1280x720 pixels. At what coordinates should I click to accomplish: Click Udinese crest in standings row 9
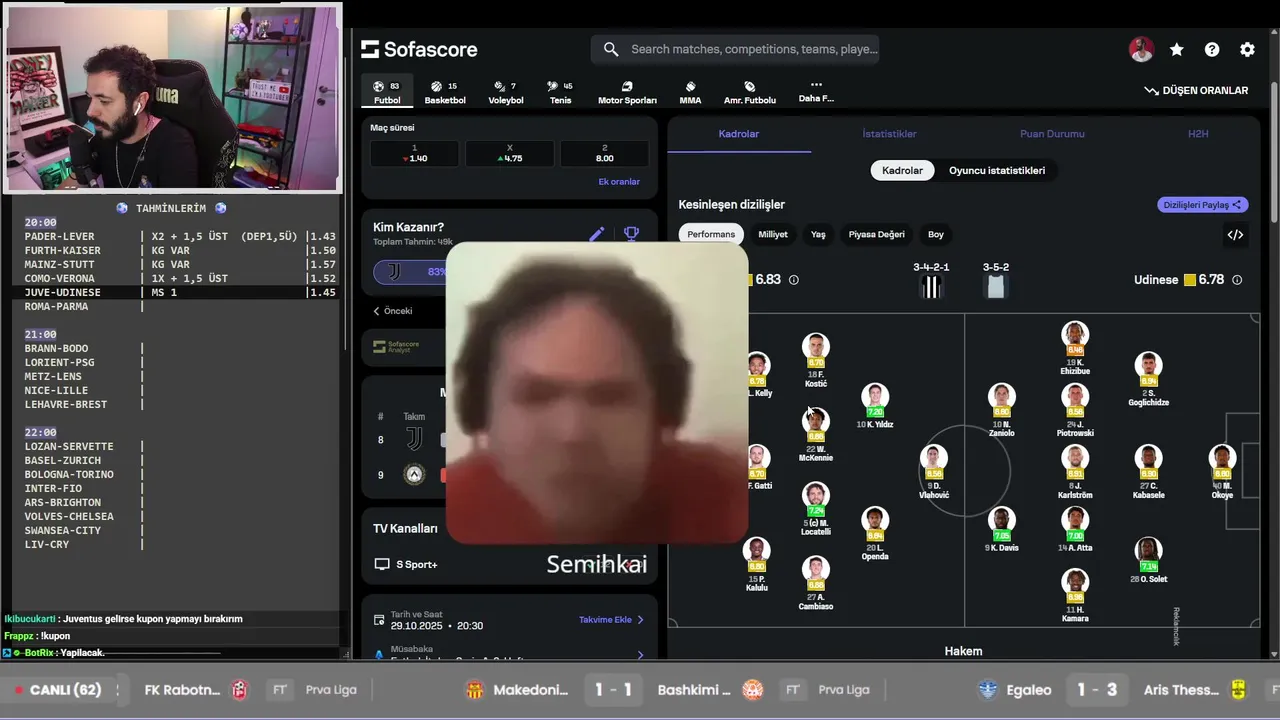(414, 475)
